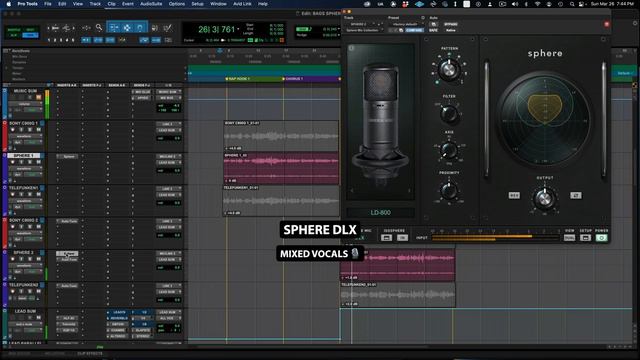Click the DUAL VIEW button in Sphere plugin
Image resolution: width=640 pixels, height=360 pixels.
pos(569,238)
